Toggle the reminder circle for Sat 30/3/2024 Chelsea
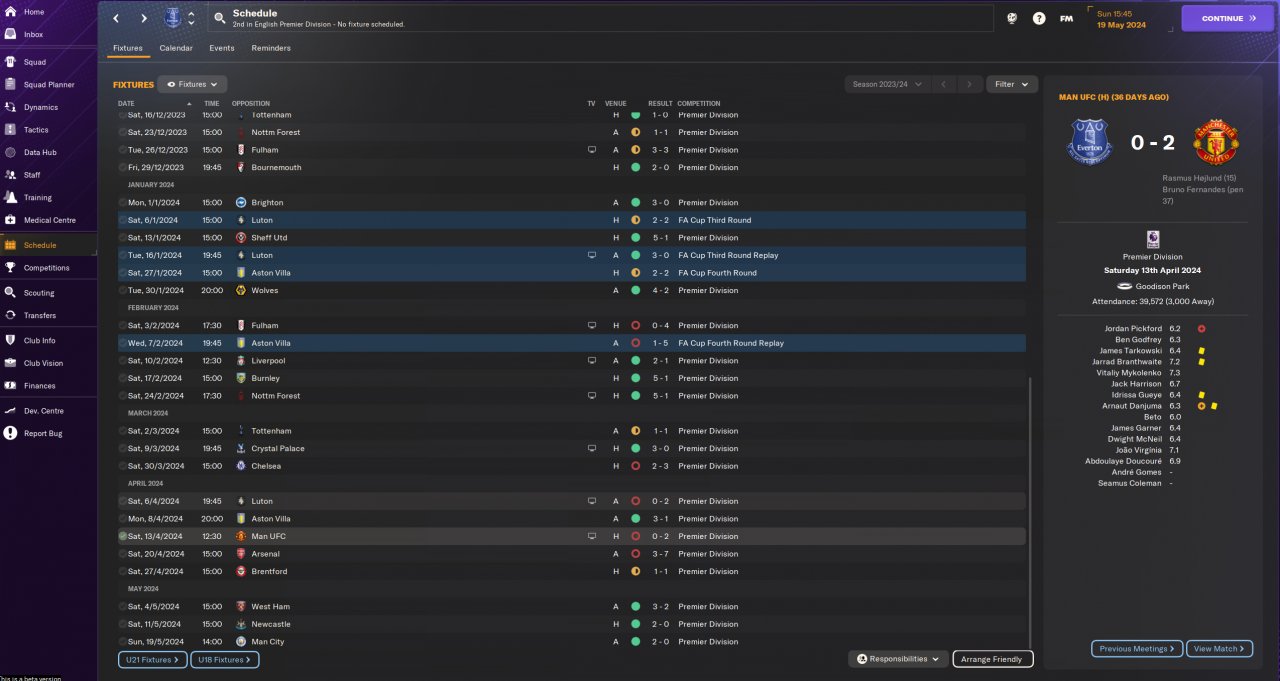This screenshot has height=681, width=1280. [x=123, y=466]
